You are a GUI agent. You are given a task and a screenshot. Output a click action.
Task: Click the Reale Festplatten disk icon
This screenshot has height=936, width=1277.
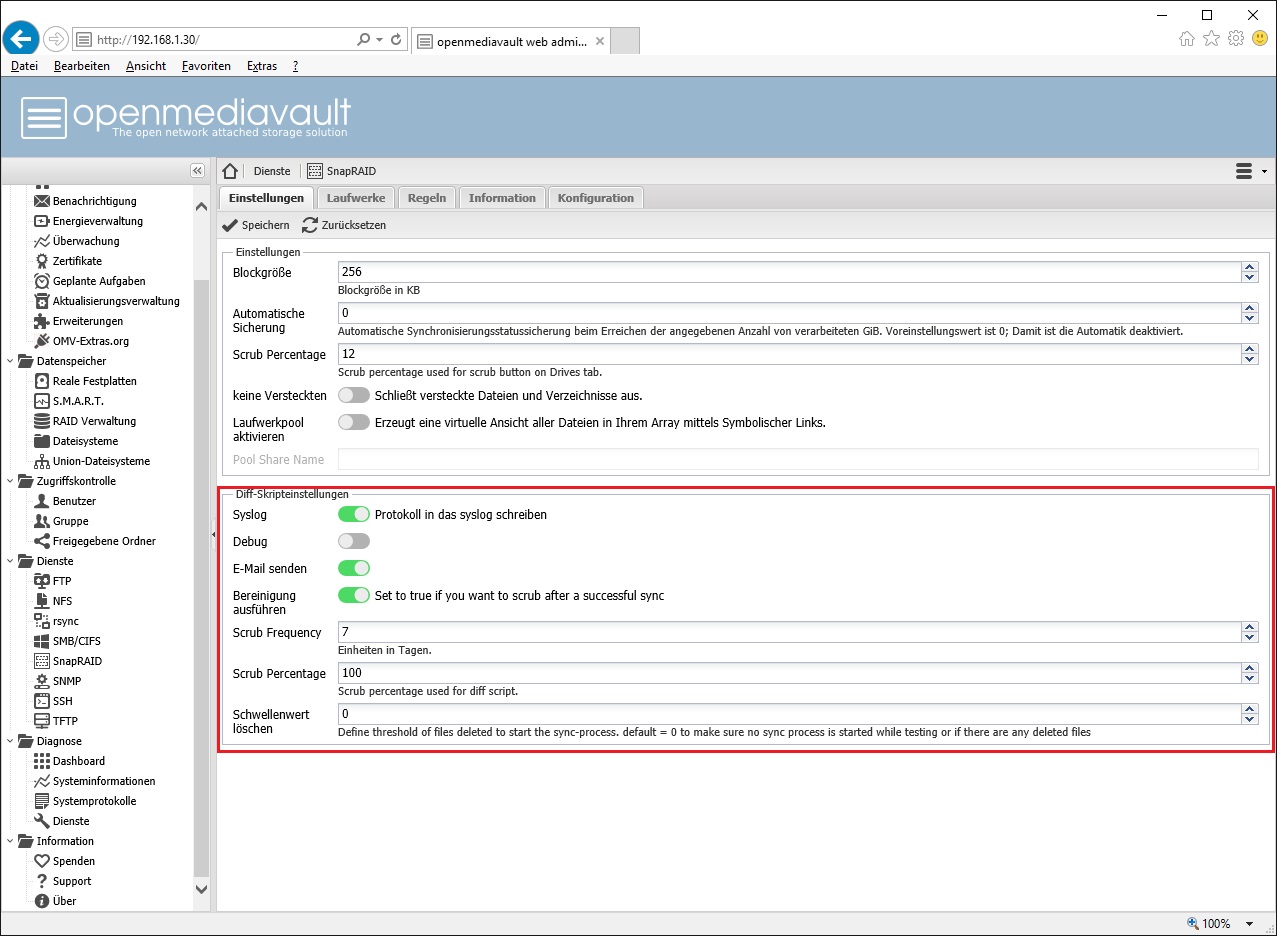click(42, 381)
